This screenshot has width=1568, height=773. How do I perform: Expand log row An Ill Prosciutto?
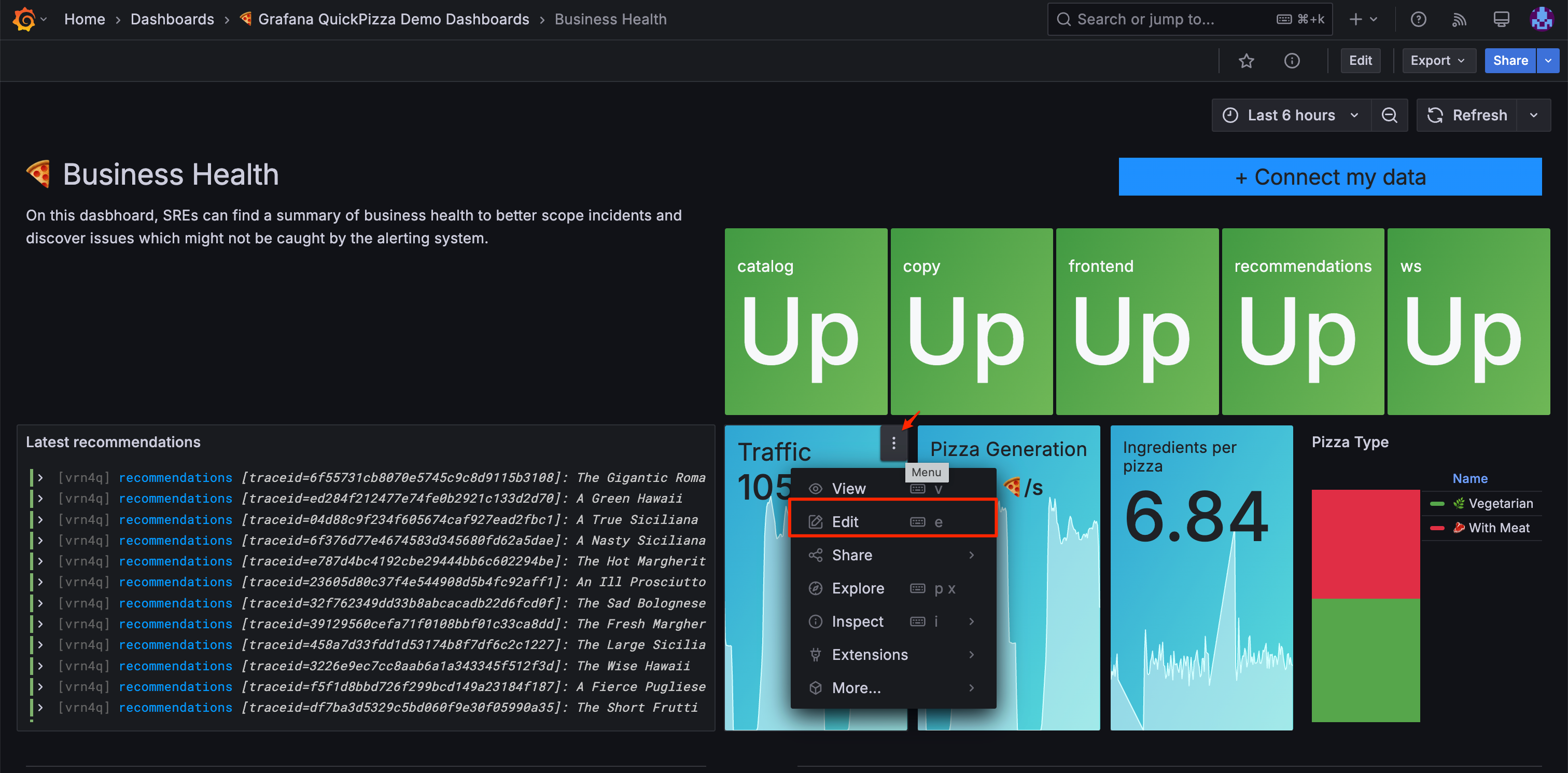click(40, 582)
